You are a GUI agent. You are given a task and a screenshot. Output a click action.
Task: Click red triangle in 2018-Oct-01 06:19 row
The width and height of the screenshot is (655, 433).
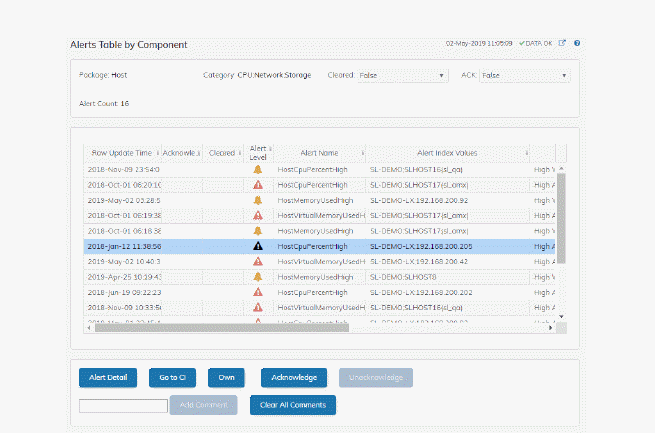258,215
